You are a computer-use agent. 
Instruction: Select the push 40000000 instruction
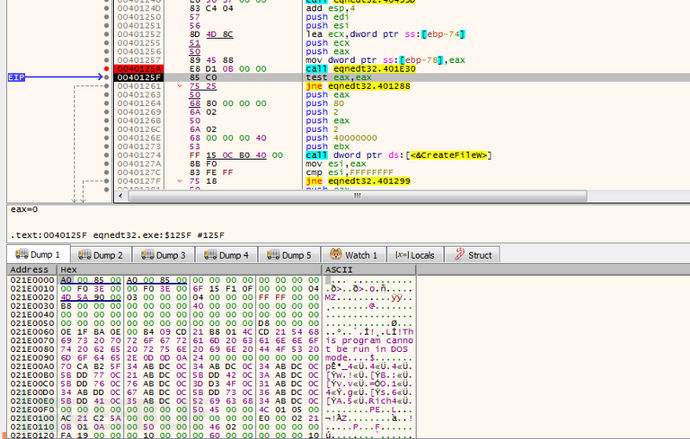(341, 138)
